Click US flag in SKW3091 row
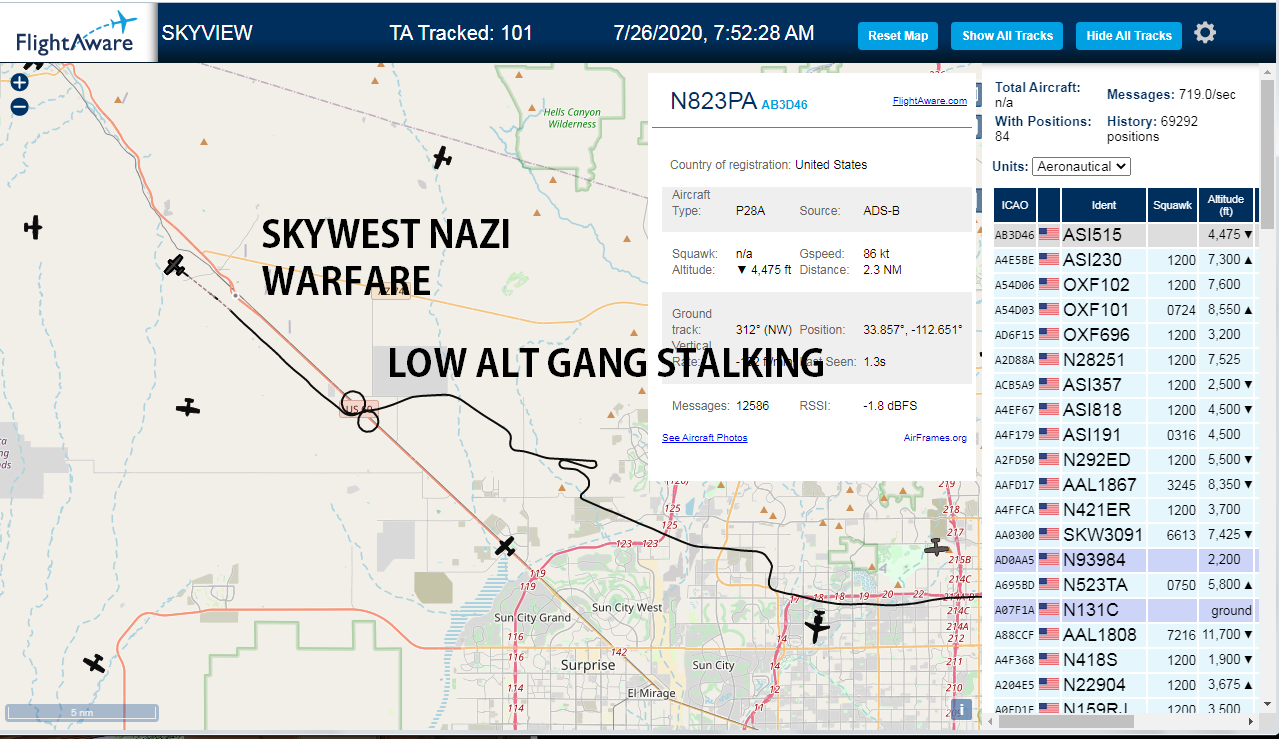The width and height of the screenshot is (1279, 739). click(1049, 535)
